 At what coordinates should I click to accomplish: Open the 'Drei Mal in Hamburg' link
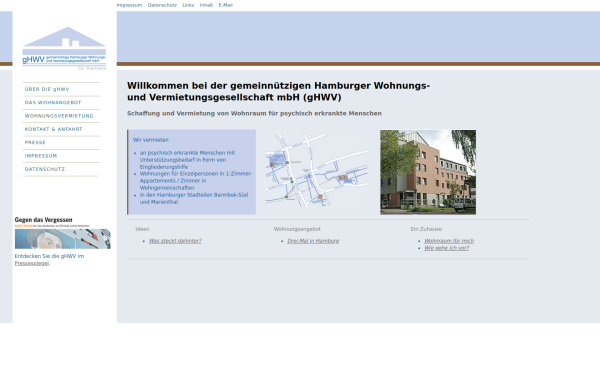[313, 241]
